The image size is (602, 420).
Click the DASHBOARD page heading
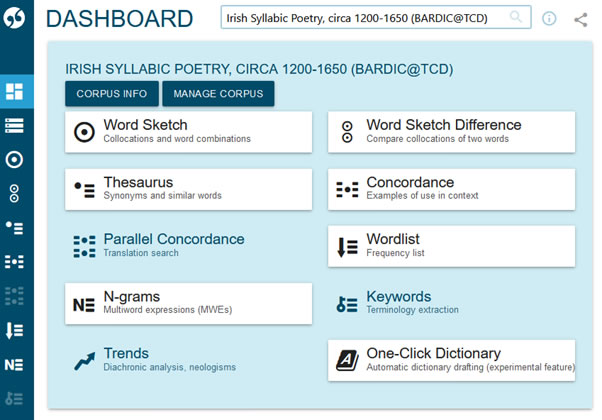click(119, 19)
